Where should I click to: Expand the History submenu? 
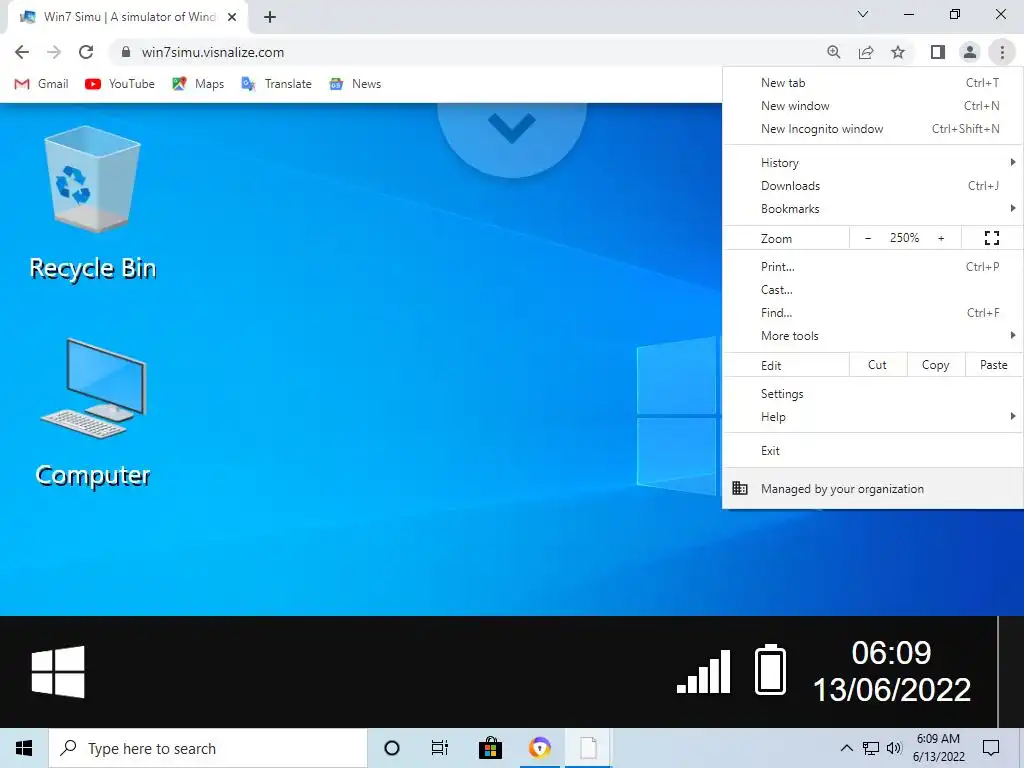point(872,163)
